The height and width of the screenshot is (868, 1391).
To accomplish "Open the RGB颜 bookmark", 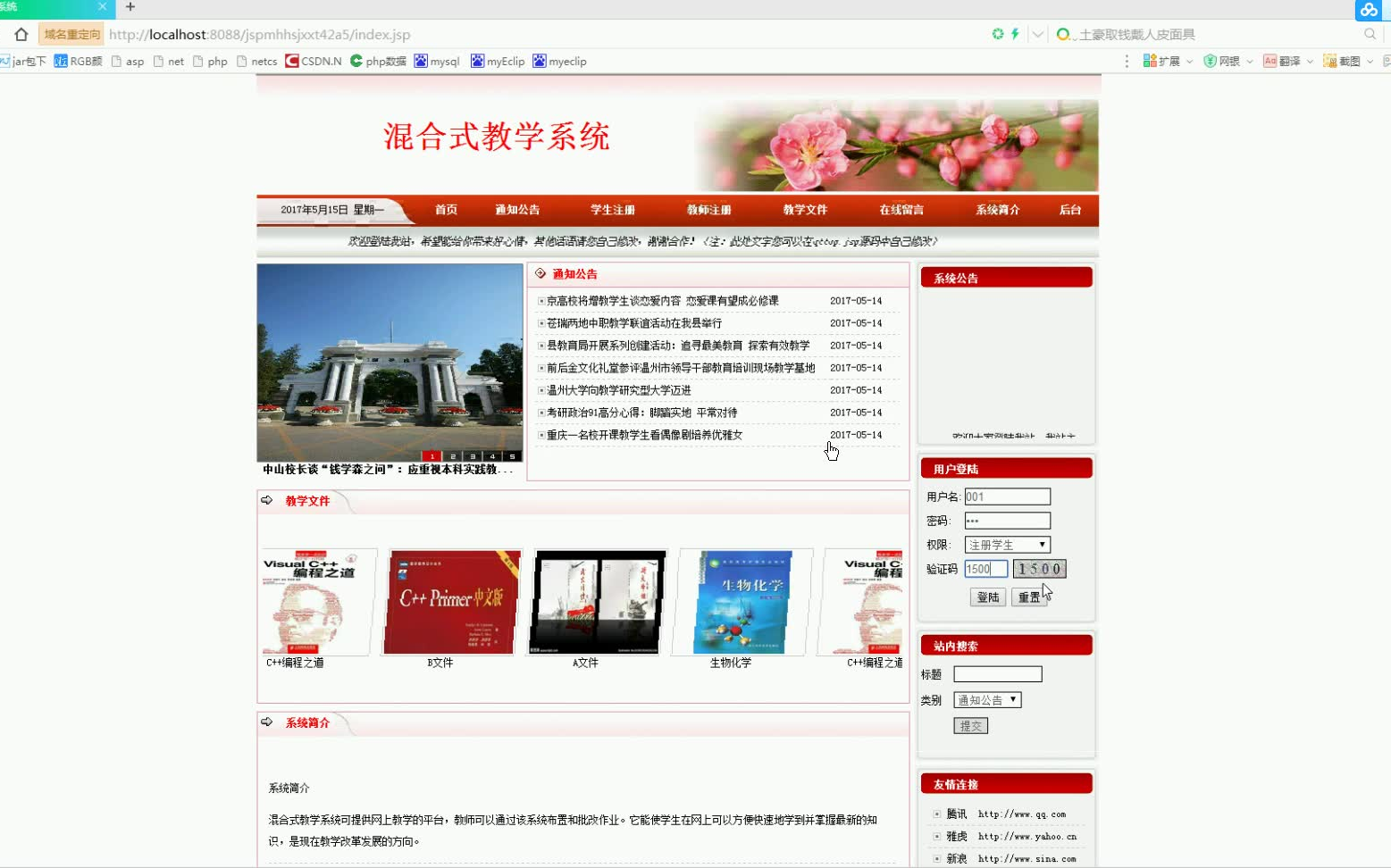I will (x=77, y=61).
